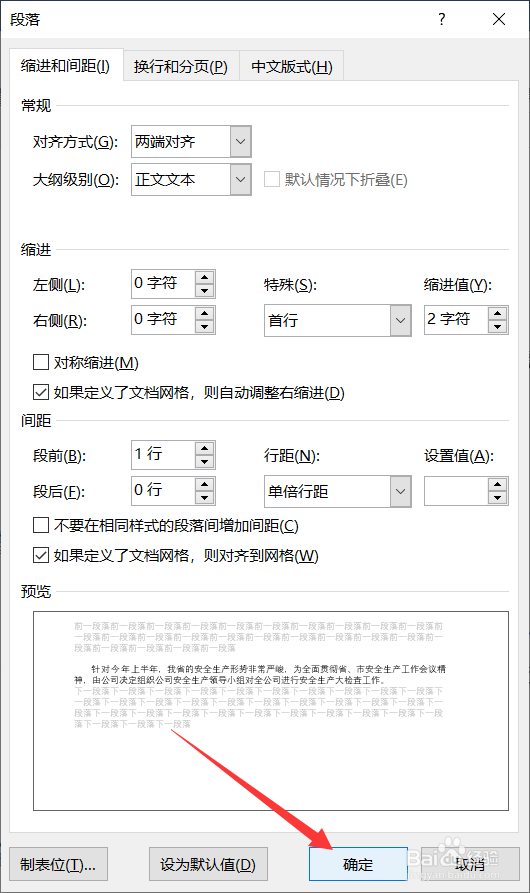Open the 中文版式 tab
The height and width of the screenshot is (893, 530).
pos(291,67)
